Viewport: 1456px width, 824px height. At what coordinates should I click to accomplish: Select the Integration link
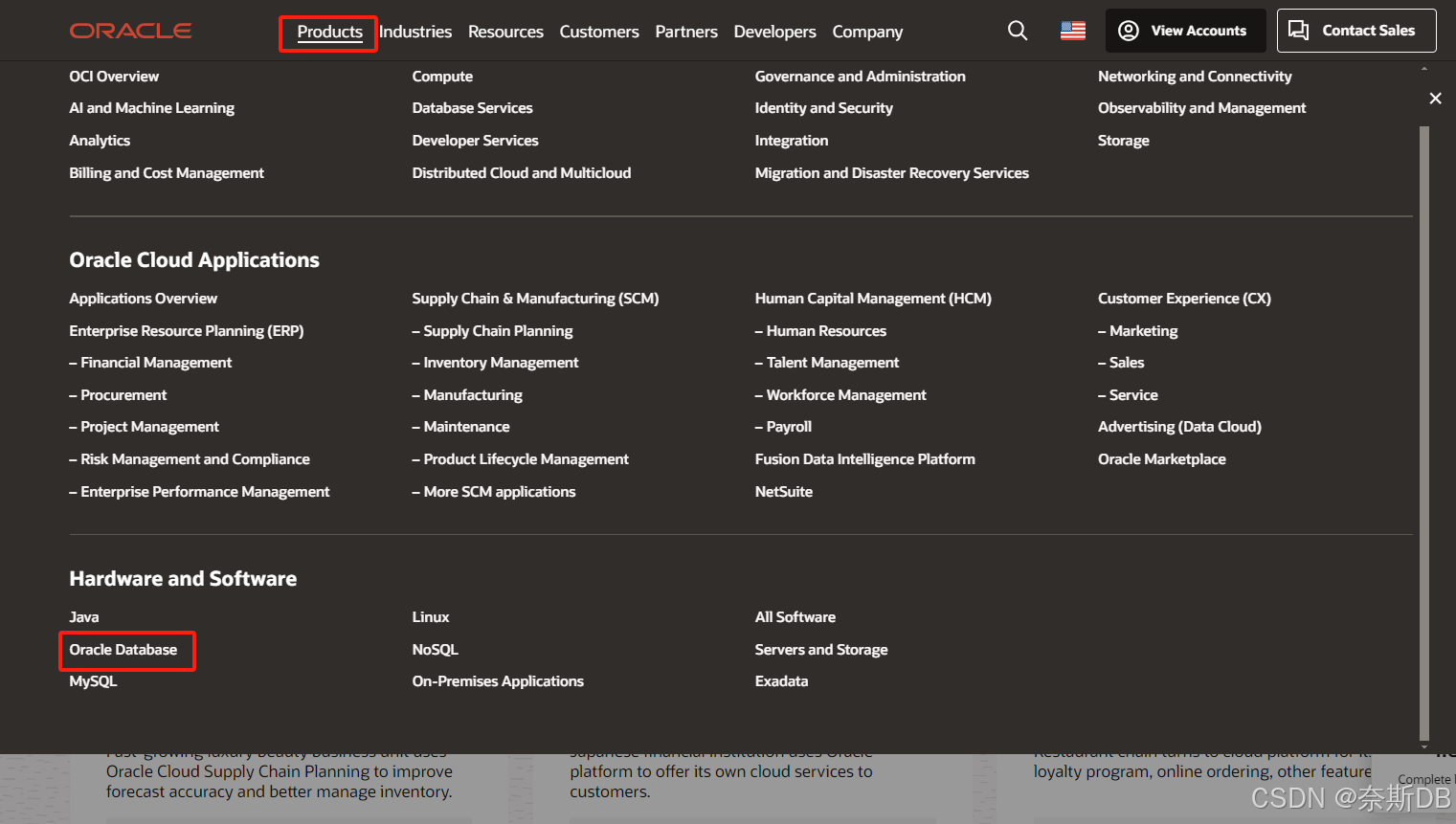[792, 141]
